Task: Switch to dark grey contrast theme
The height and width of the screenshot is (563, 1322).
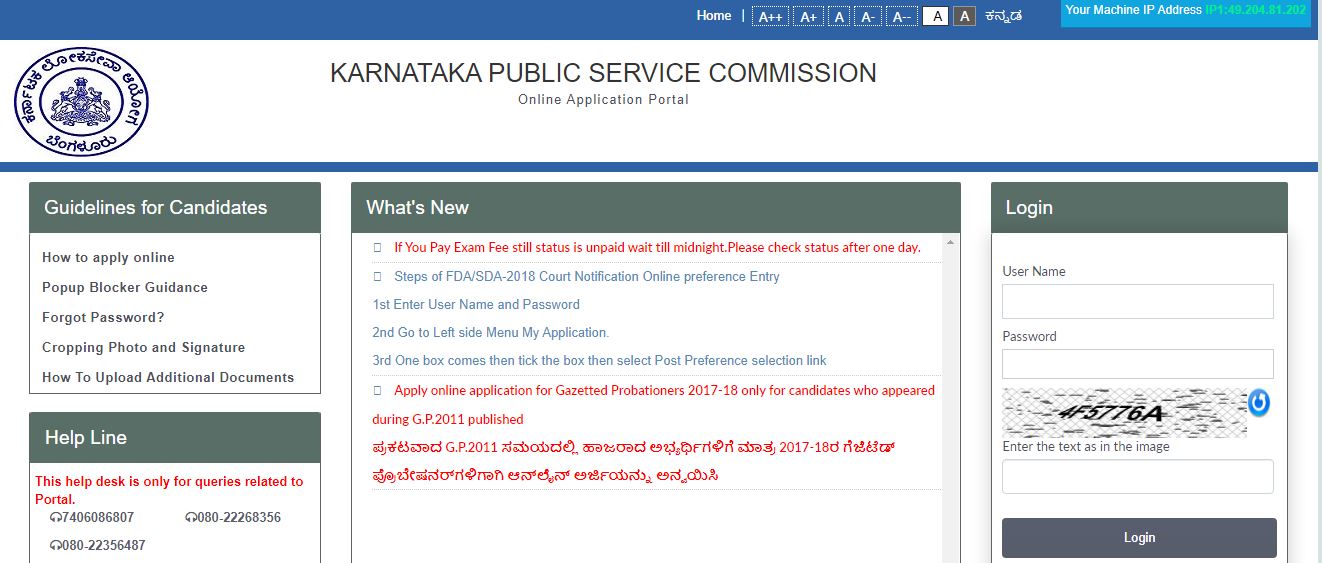Action: tap(964, 16)
